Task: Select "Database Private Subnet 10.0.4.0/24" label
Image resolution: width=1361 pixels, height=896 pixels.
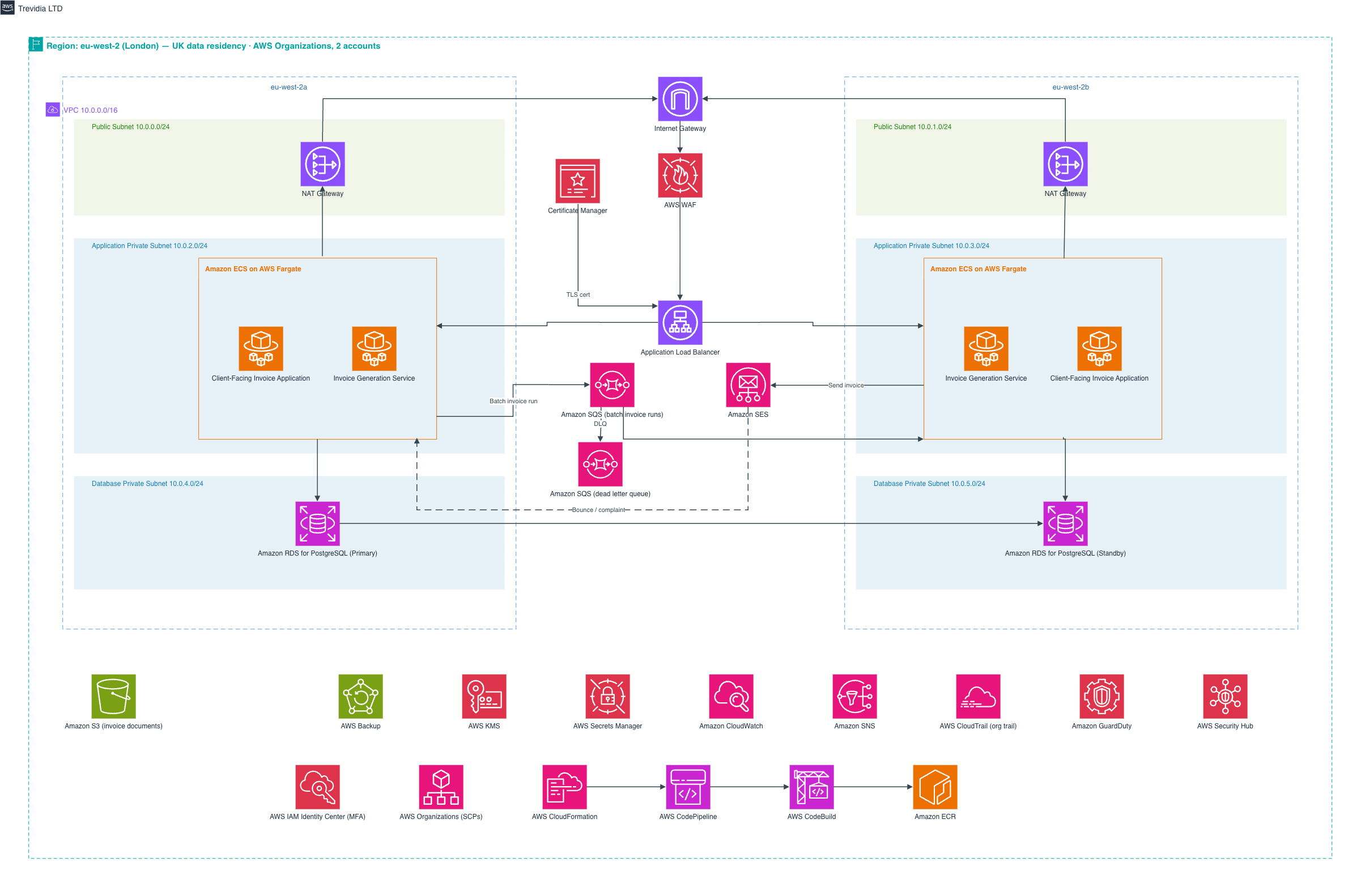Action: (x=147, y=484)
